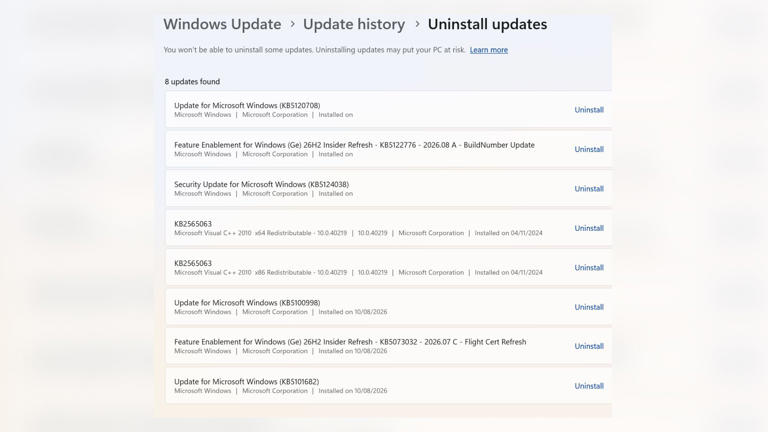Open the Learn more link

pyautogui.click(x=488, y=50)
